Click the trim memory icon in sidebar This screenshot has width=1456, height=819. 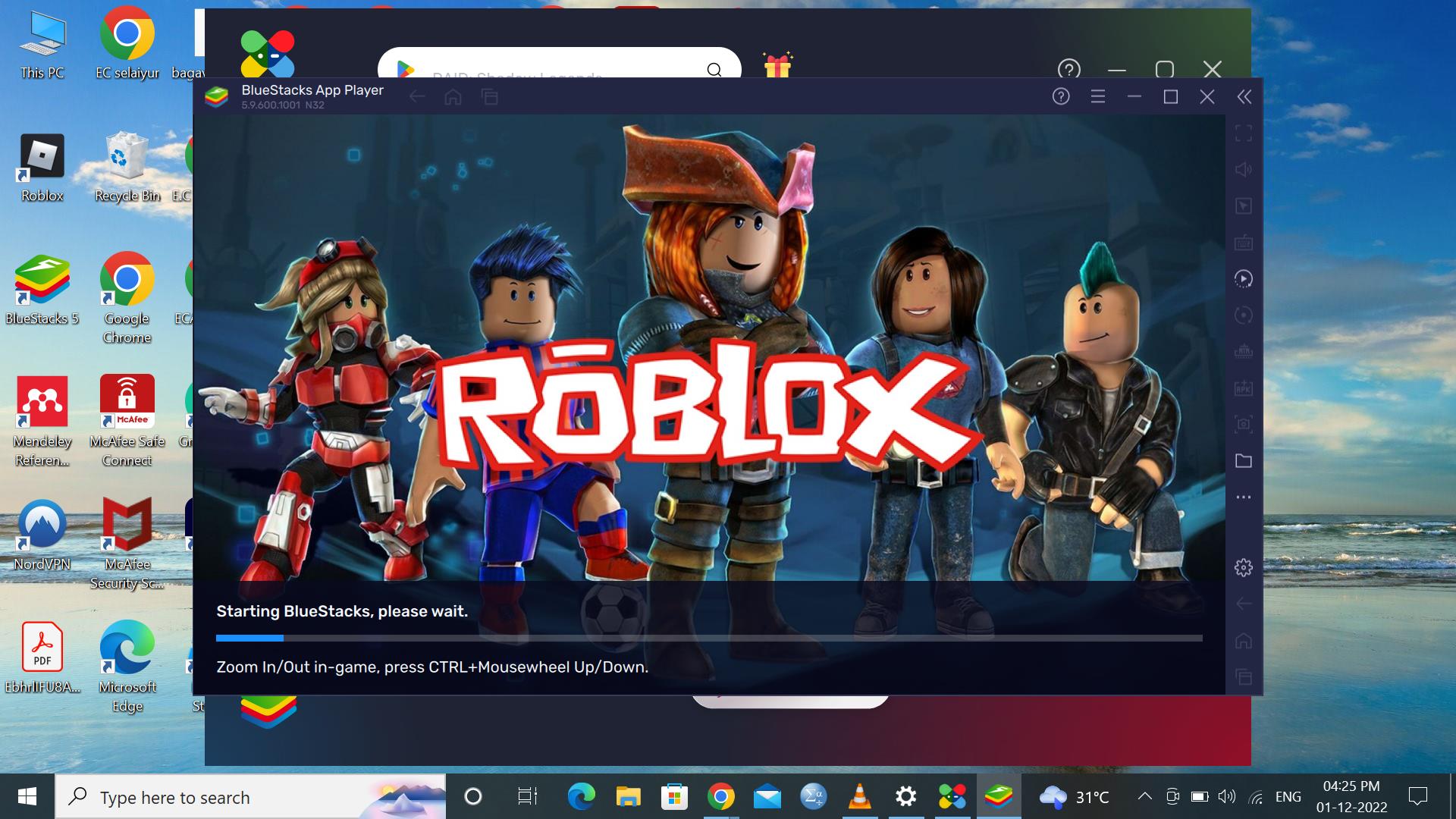[1244, 351]
